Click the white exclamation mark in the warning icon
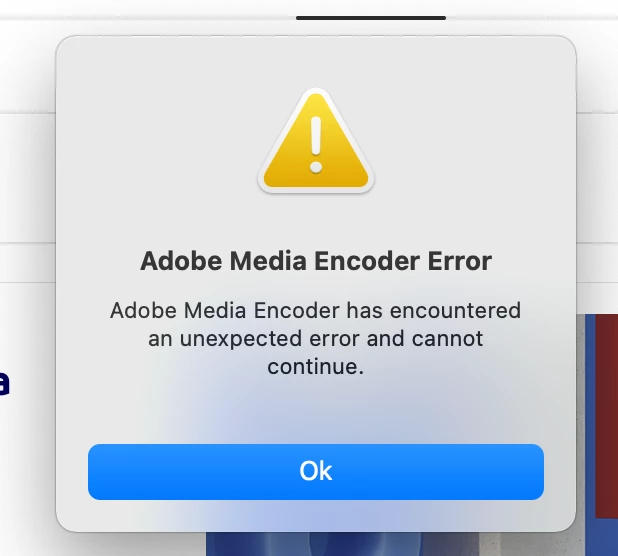 point(316,145)
